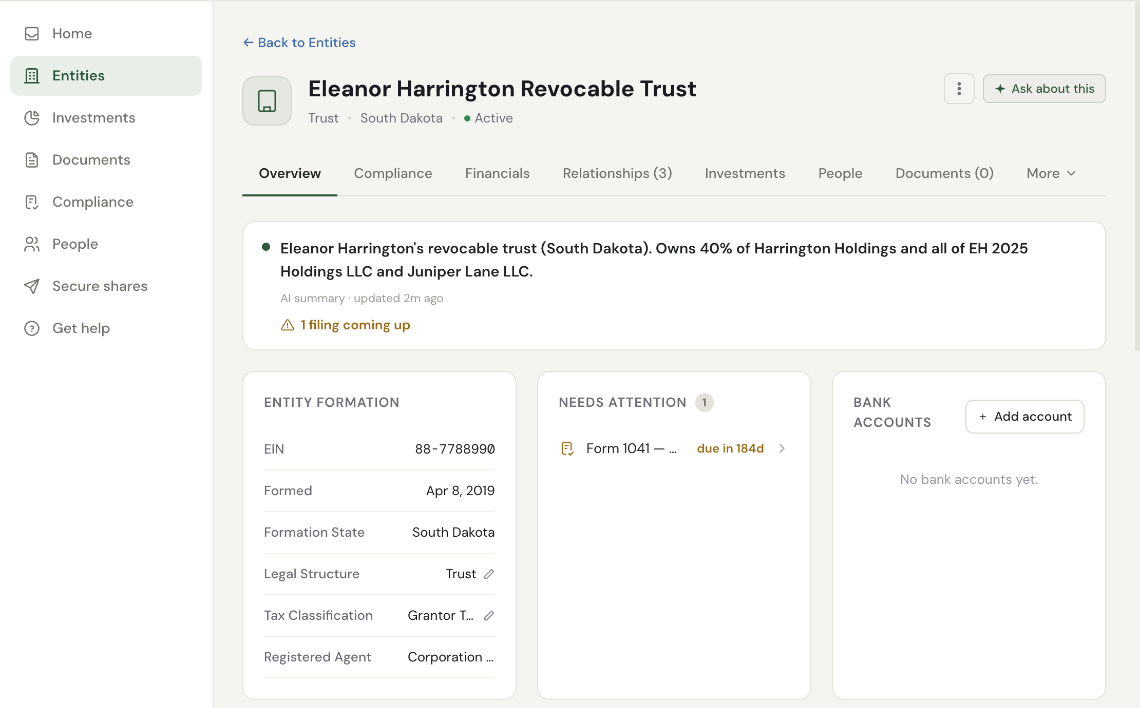Click the sparkle icon in Ask about this
The image size is (1140, 708).
1000,89
